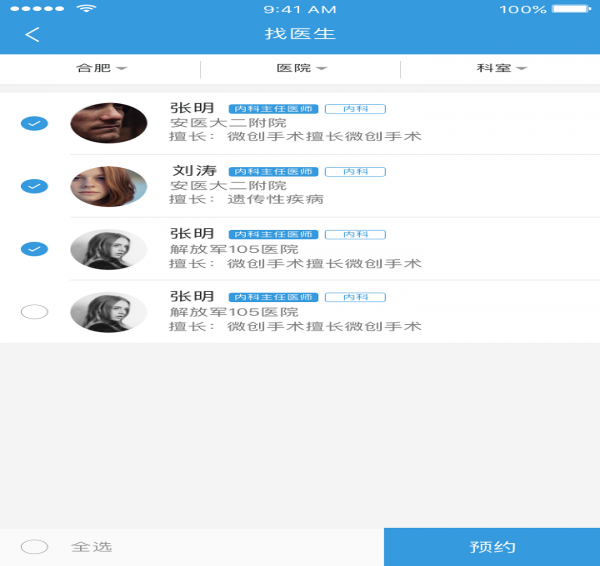
Task: Check the unselected last 张明 checkbox
Action: tap(34, 312)
